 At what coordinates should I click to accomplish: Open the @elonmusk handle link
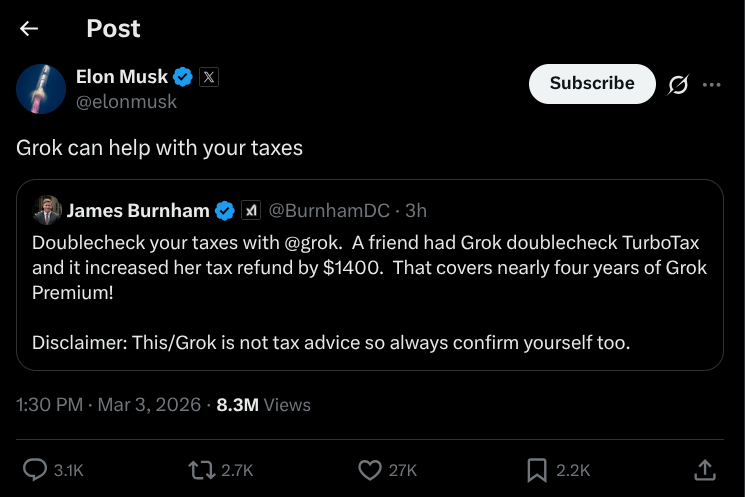point(126,102)
